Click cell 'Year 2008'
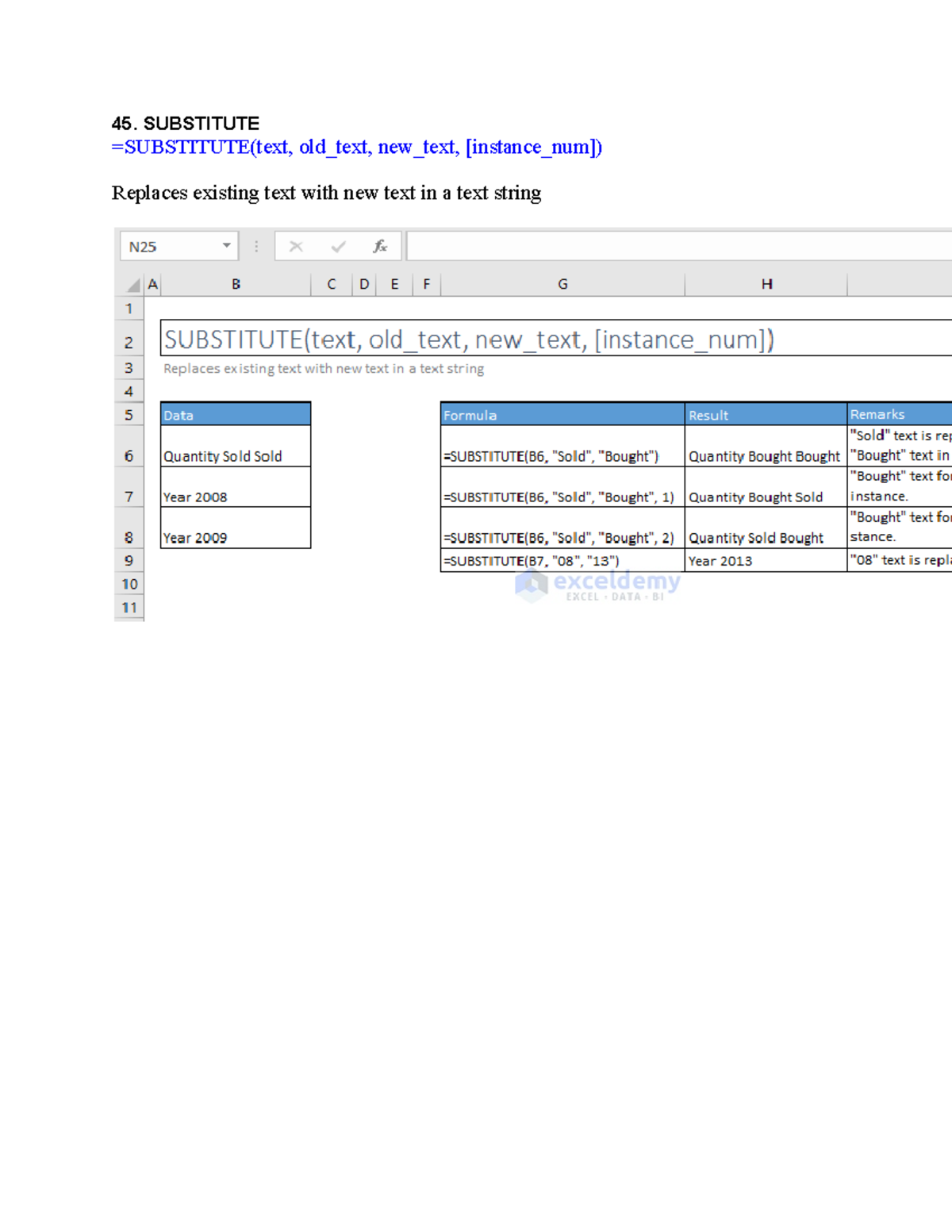 (236, 487)
